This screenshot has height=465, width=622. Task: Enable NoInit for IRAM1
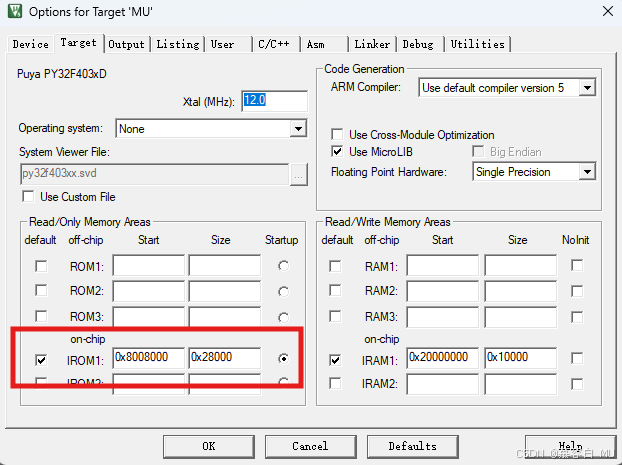pyautogui.click(x=577, y=358)
